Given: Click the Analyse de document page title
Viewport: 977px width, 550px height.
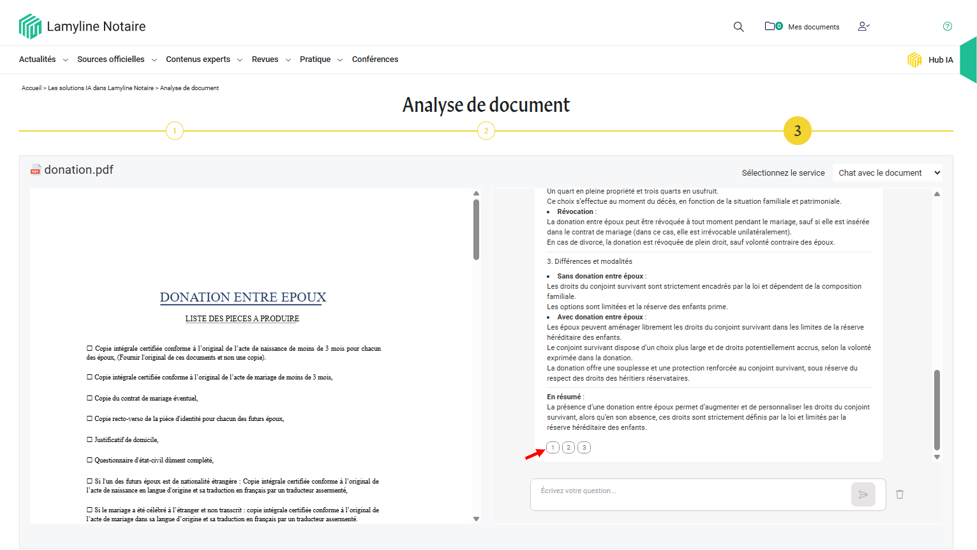Looking at the screenshot, I should click(x=486, y=105).
